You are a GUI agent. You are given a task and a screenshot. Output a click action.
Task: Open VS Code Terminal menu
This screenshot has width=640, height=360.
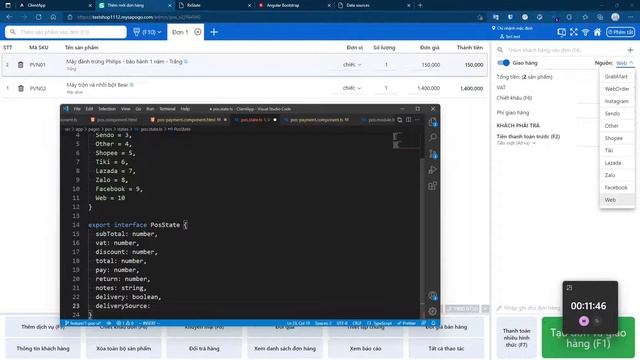pyautogui.click(x=167, y=109)
